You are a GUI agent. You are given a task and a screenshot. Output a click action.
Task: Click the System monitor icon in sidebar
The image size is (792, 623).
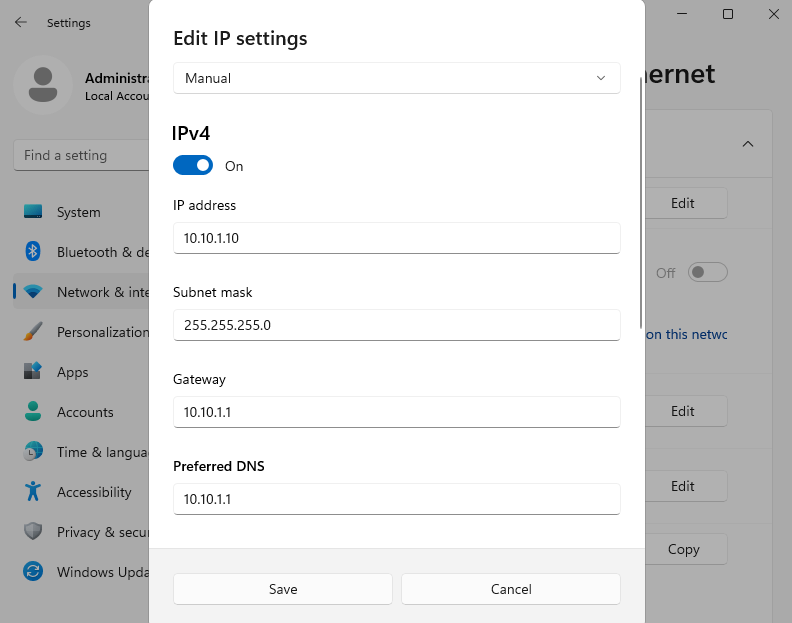coord(33,212)
